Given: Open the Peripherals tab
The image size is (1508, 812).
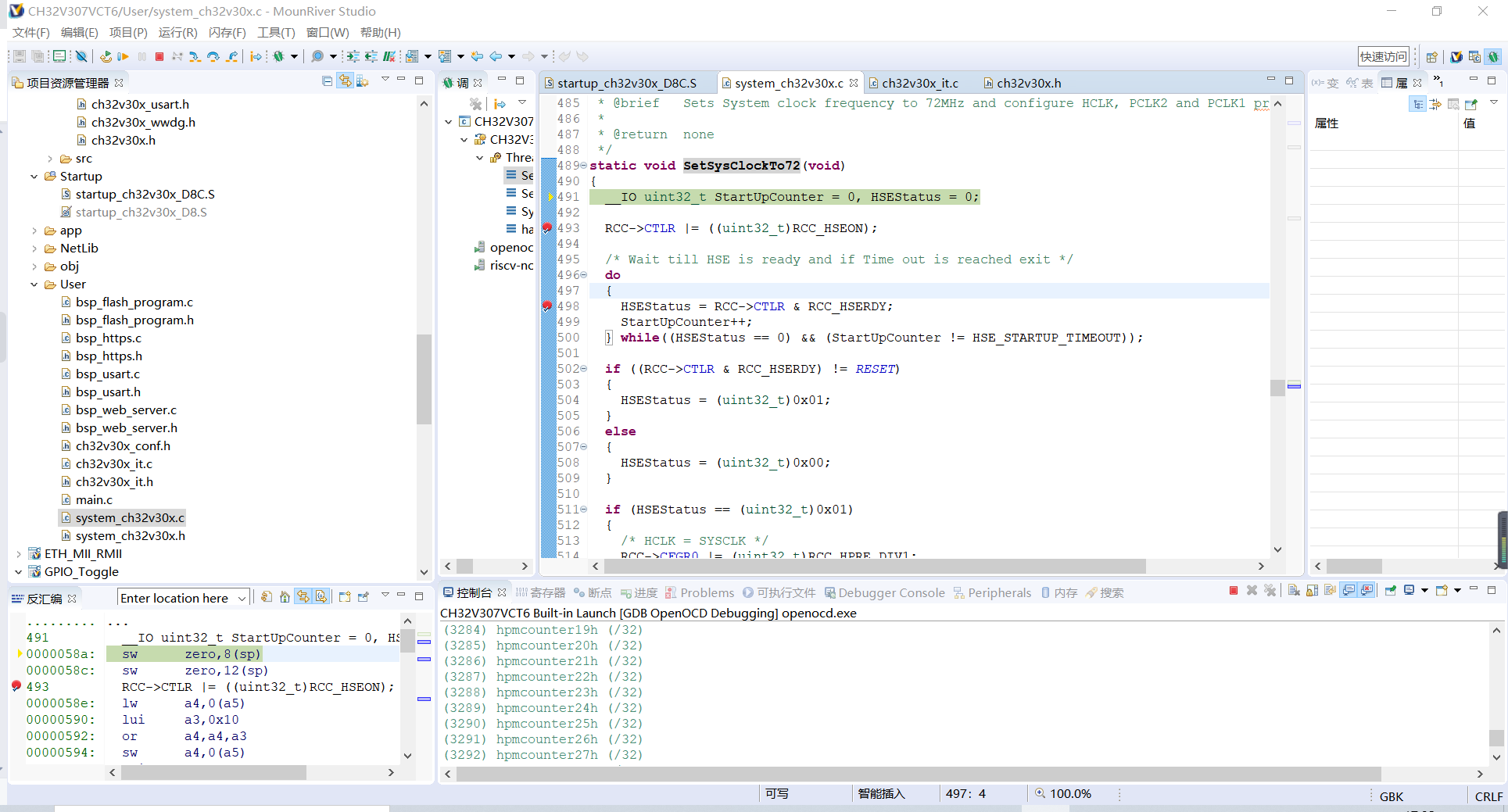Looking at the screenshot, I should [992, 593].
